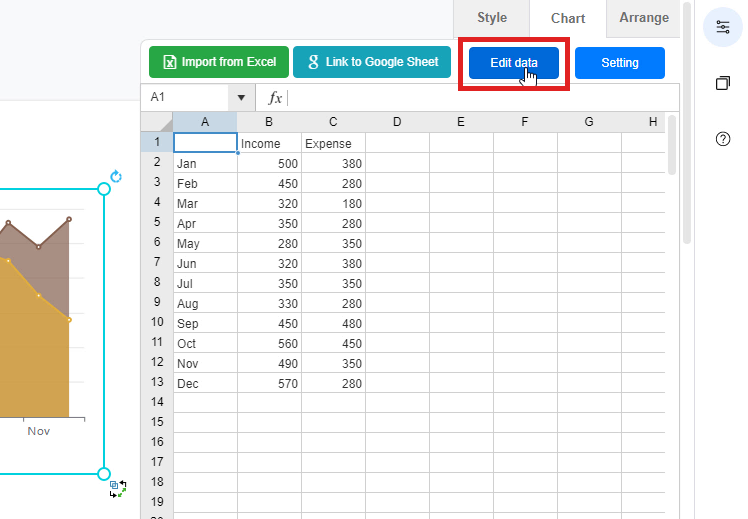Image resolution: width=748 pixels, height=519 pixels.
Task: Click the rotate handle above the chart
Action: [115, 177]
